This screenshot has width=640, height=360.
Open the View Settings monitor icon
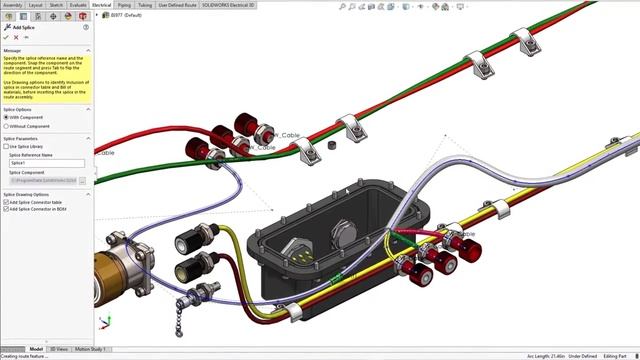460,7
